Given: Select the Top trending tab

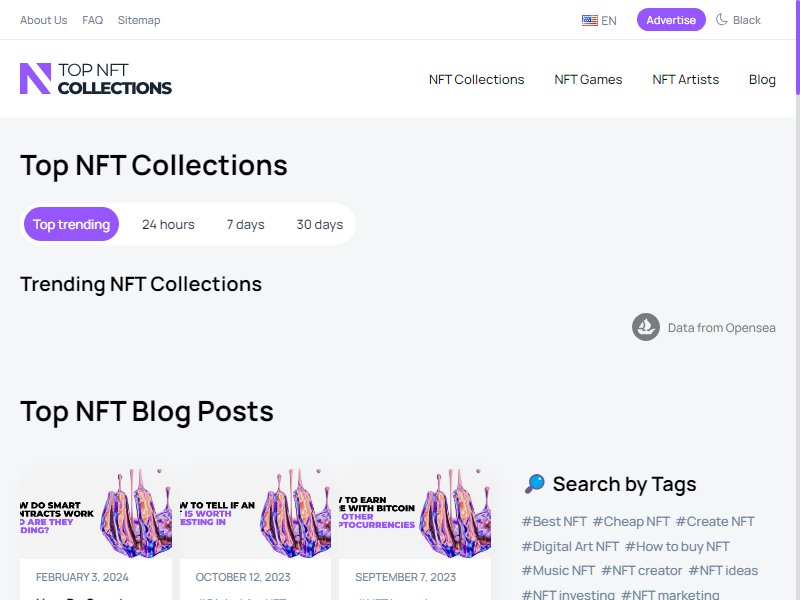Looking at the screenshot, I should point(71,224).
